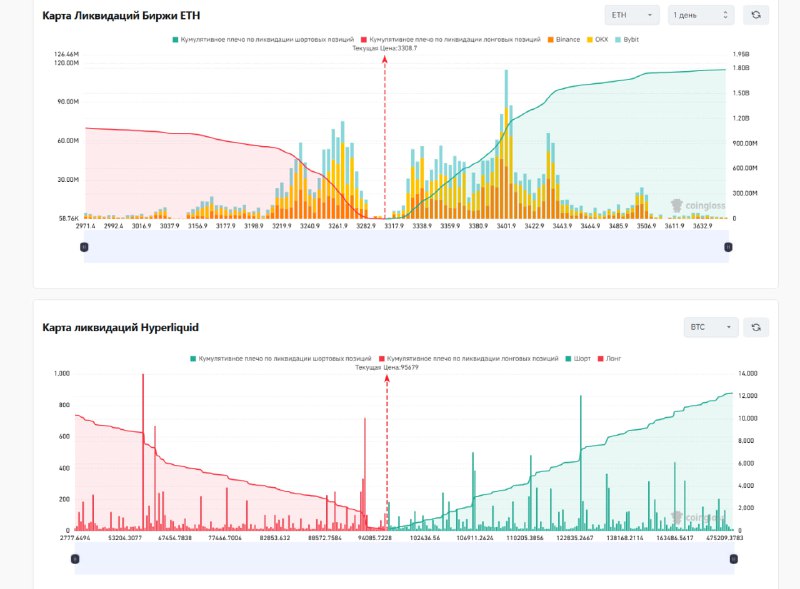Click the Карта Ликвидаций Биржи ETH heading

coord(121,16)
